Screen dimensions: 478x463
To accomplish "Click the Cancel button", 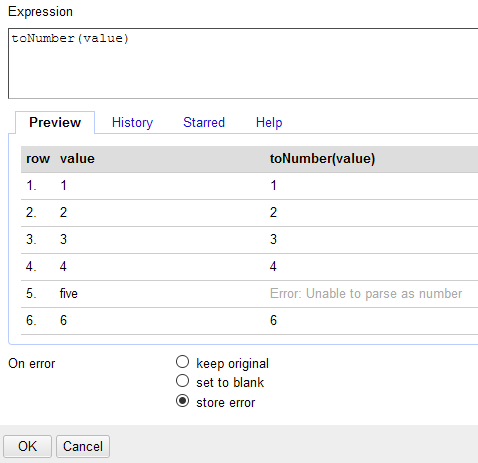I will tap(83, 446).
